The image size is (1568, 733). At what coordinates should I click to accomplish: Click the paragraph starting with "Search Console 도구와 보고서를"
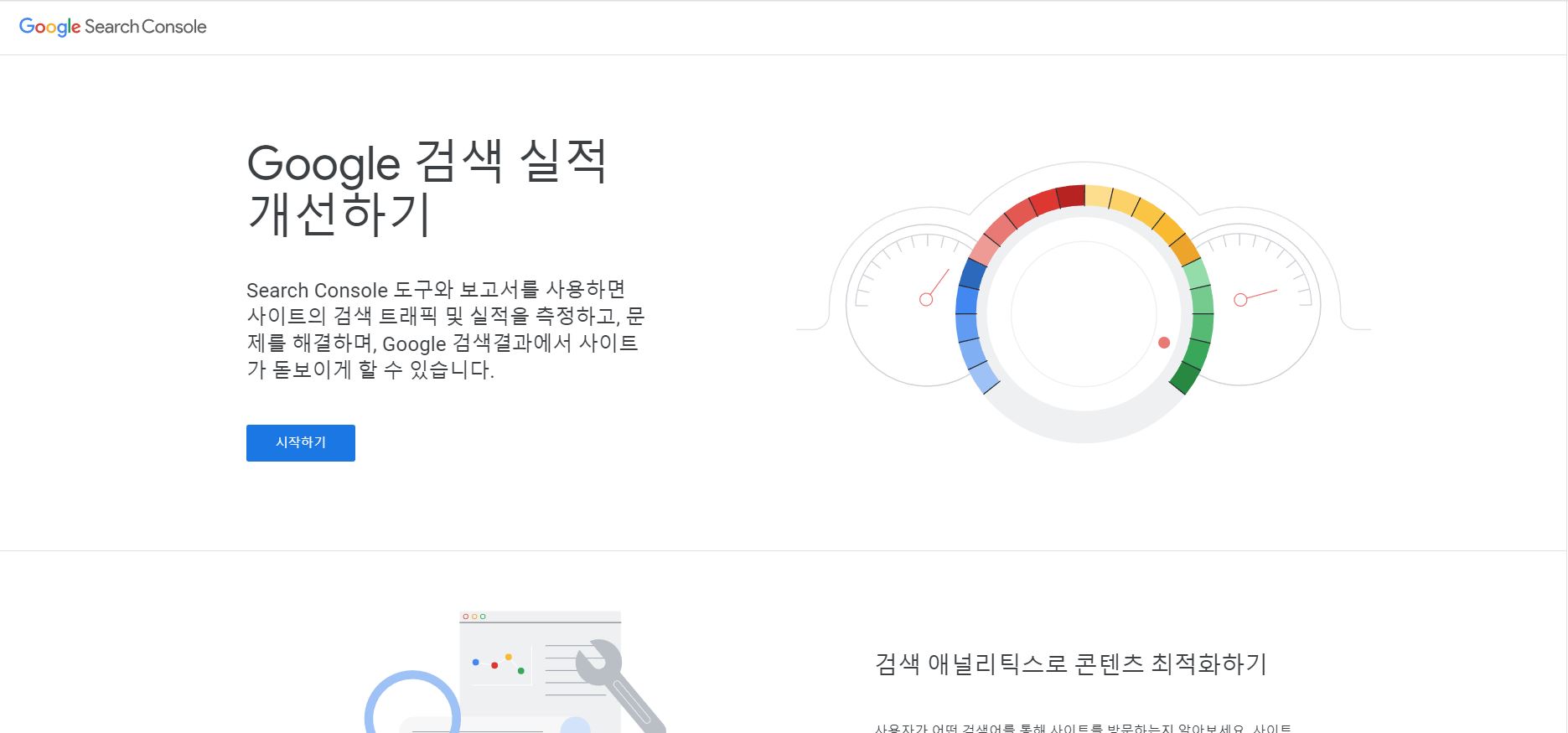[x=445, y=330]
